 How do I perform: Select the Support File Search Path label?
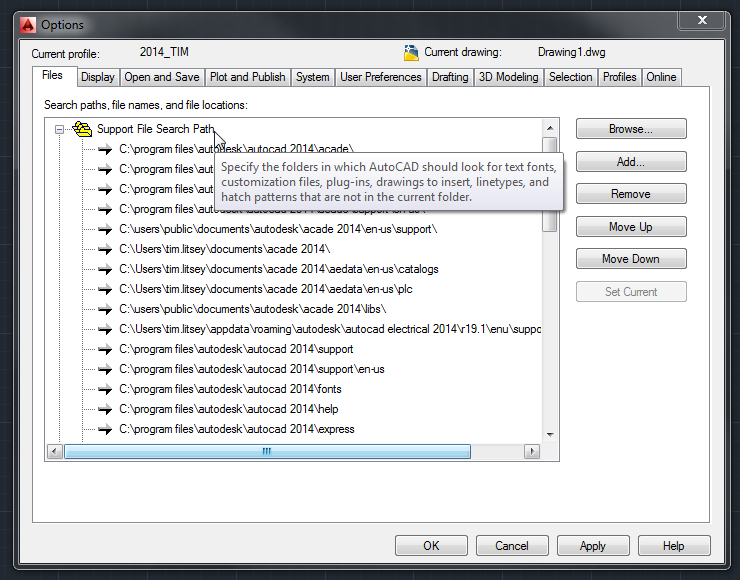pos(155,129)
